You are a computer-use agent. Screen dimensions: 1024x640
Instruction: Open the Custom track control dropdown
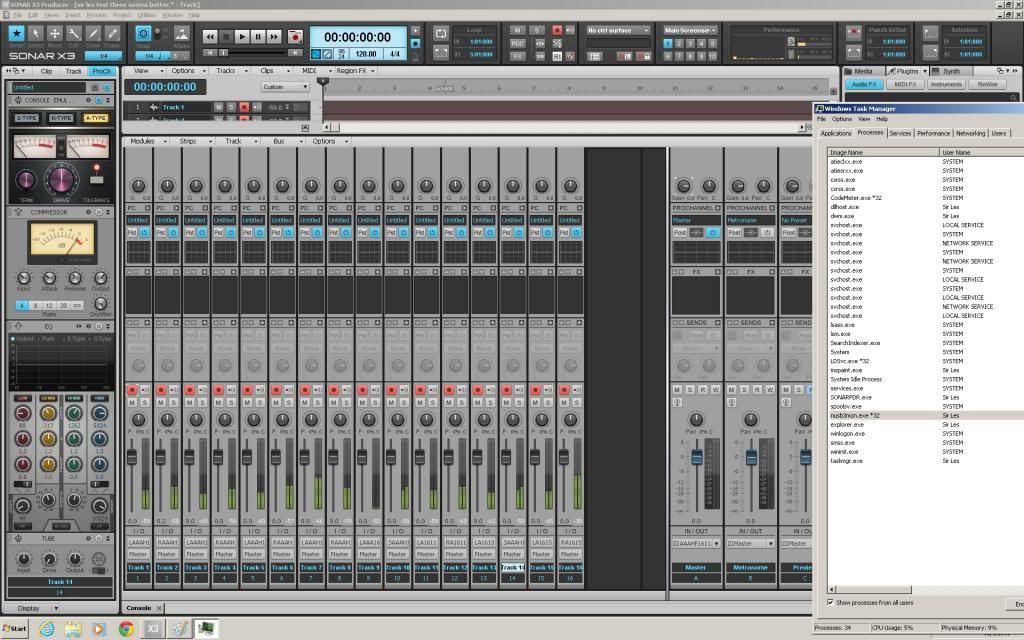click(x=285, y=87)
